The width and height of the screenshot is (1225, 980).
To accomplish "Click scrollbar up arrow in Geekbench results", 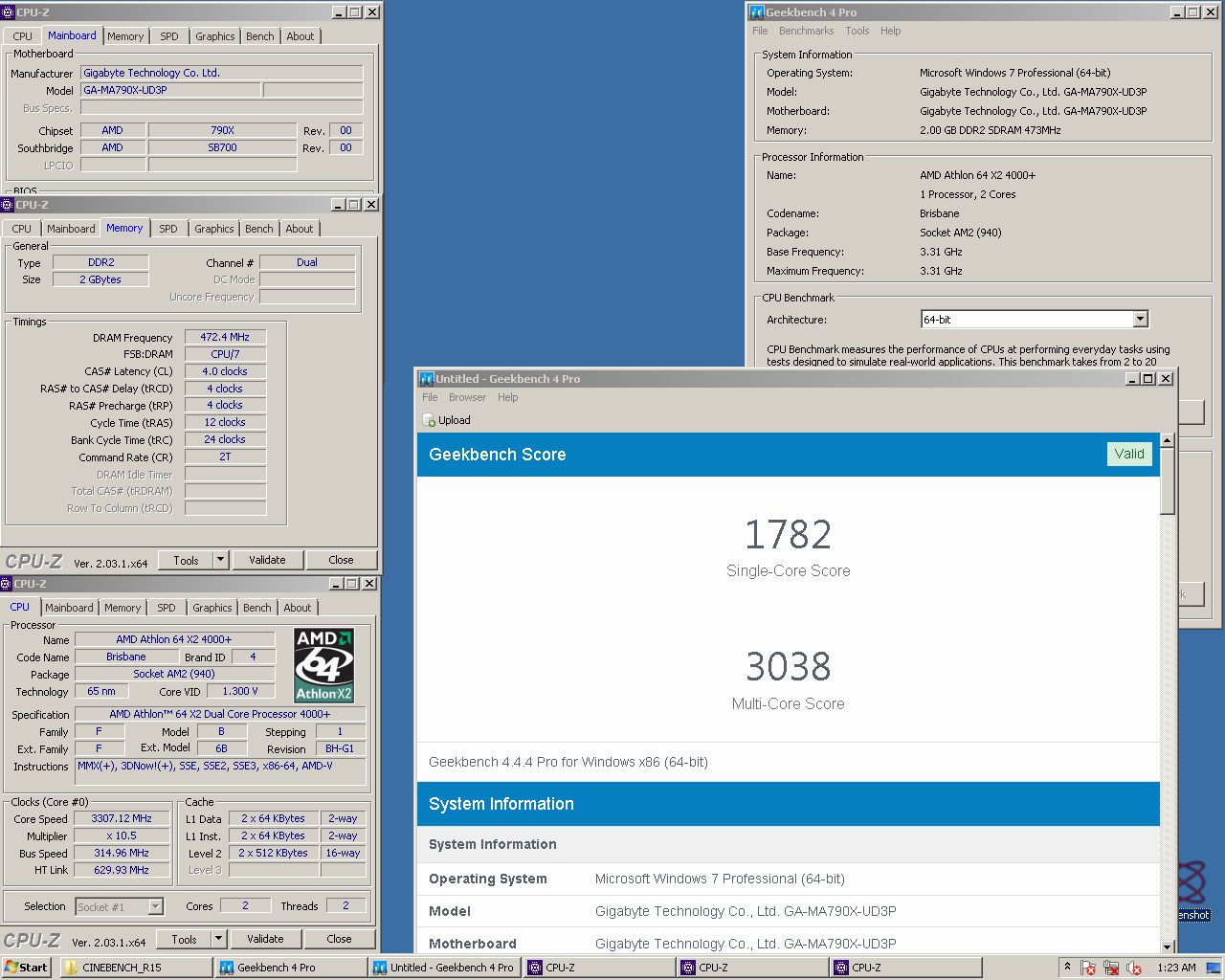I will point(1167,440).
